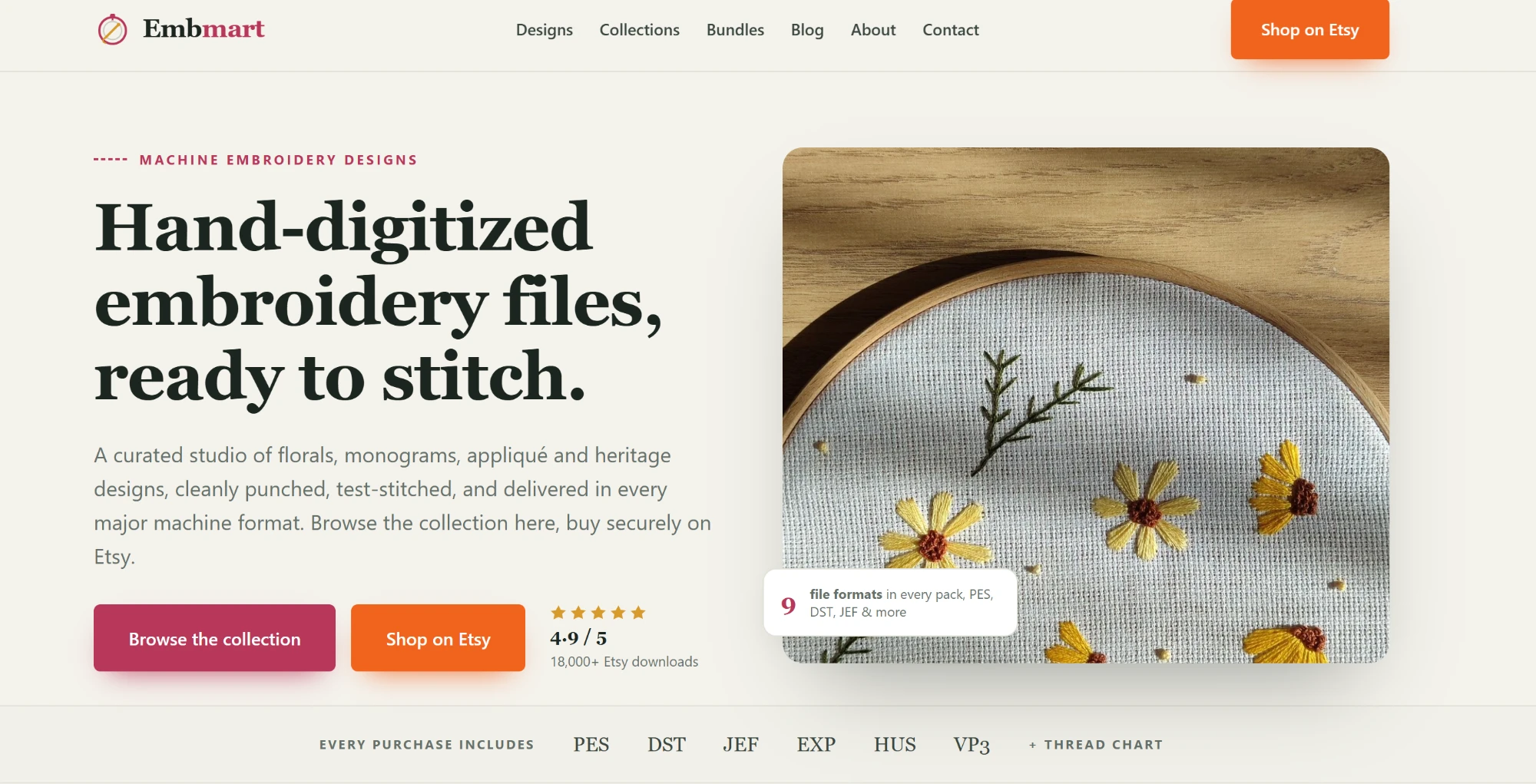Open the Collections menu item
The width and height of the screenshot is (1536, 784).
[x=640, y=30]
